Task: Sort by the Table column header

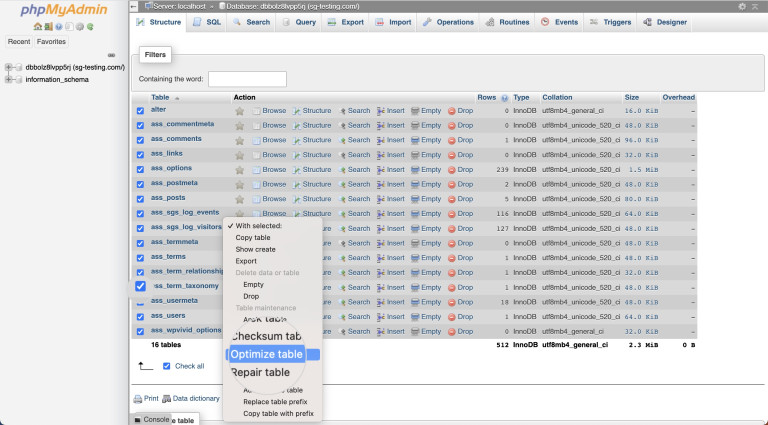Action: 160,97
